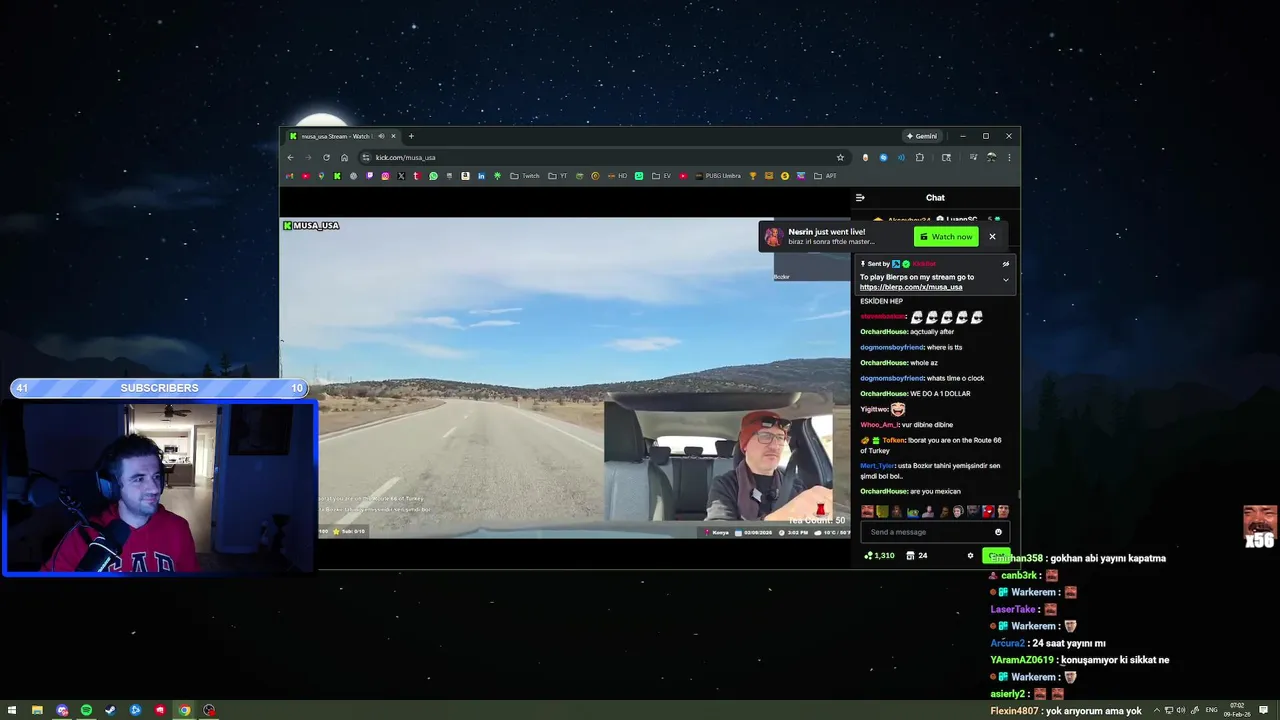
Task: Open the green Kick bookmark icon
Action: pos(337,176)
